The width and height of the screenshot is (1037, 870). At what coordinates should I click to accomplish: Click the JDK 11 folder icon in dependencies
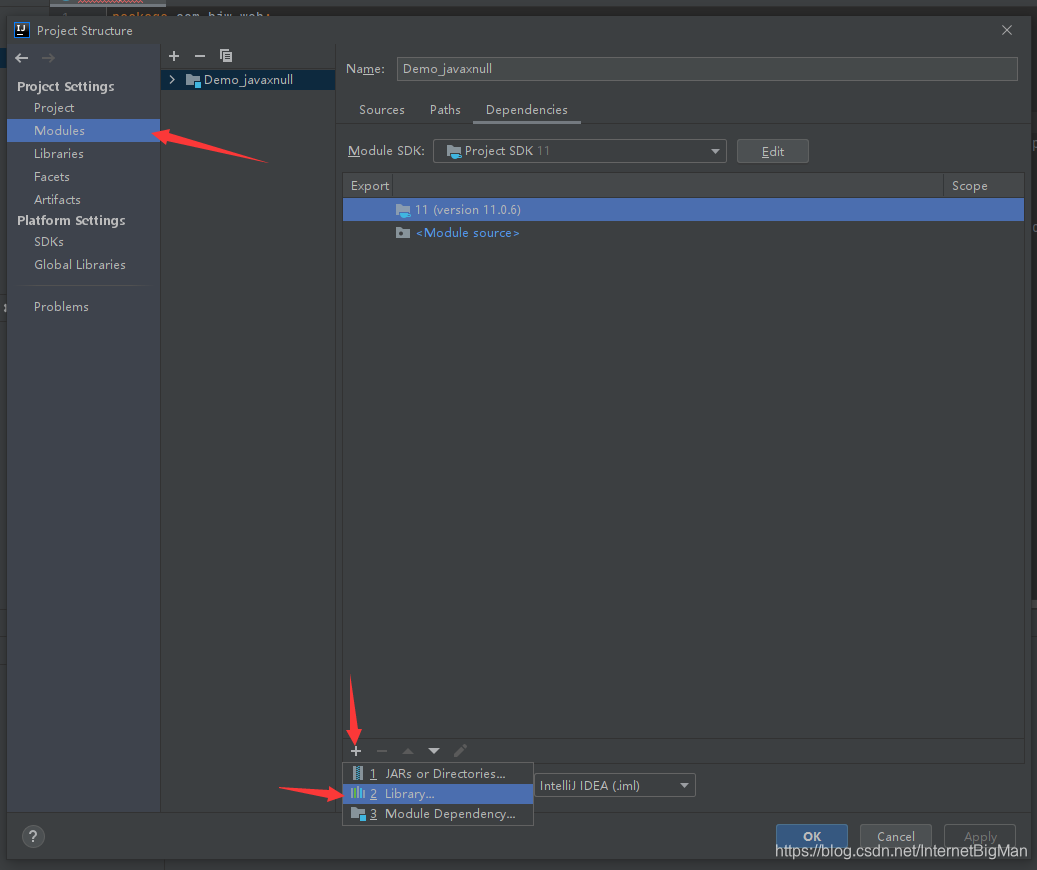pyautogui.click(x=403, y=210)
